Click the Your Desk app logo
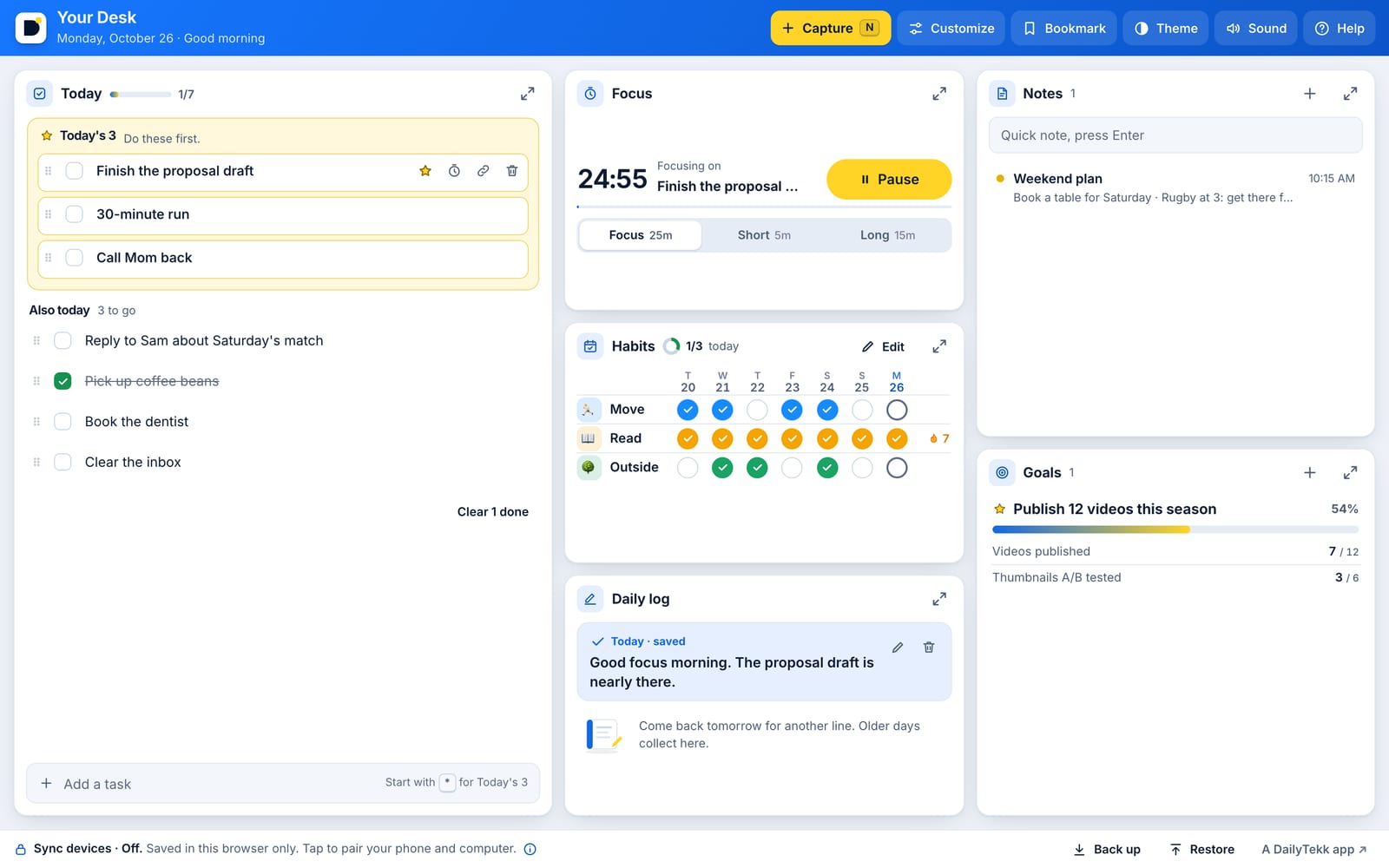This screenshot has width=1389, height=868. click(31, 28)
